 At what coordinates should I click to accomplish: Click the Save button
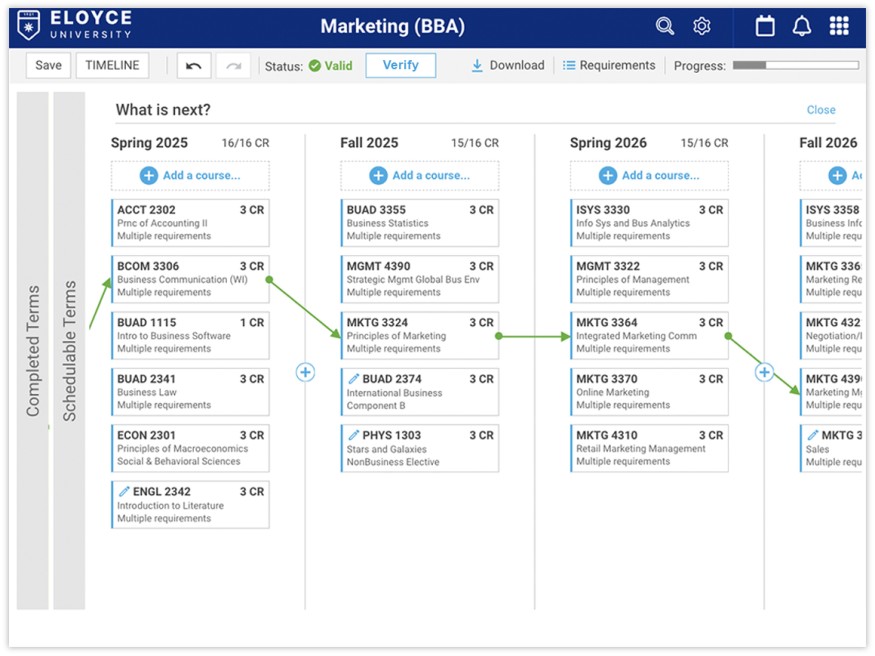click(48, 66)
